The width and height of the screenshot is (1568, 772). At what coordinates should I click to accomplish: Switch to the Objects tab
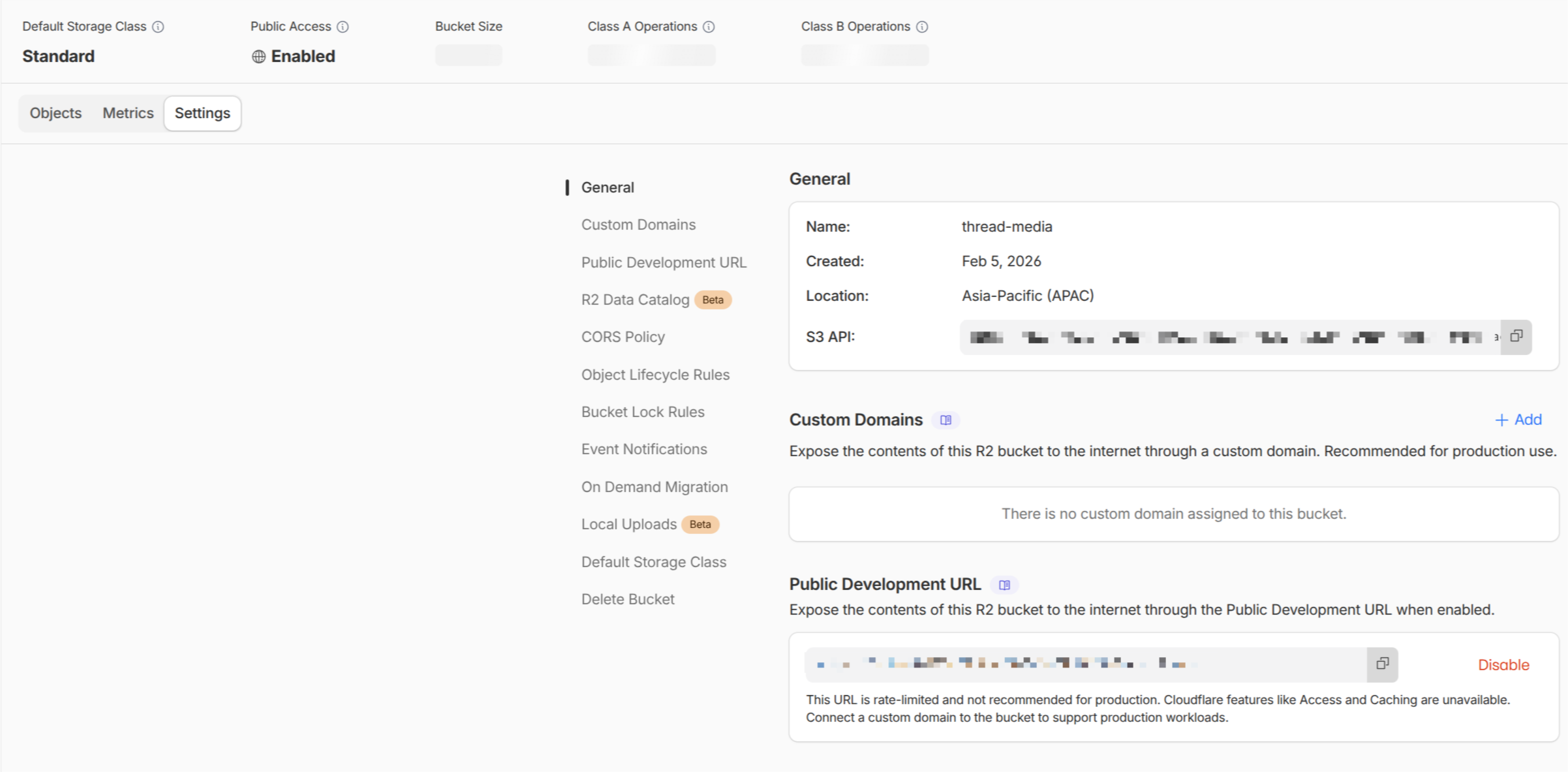pos(55,113)
